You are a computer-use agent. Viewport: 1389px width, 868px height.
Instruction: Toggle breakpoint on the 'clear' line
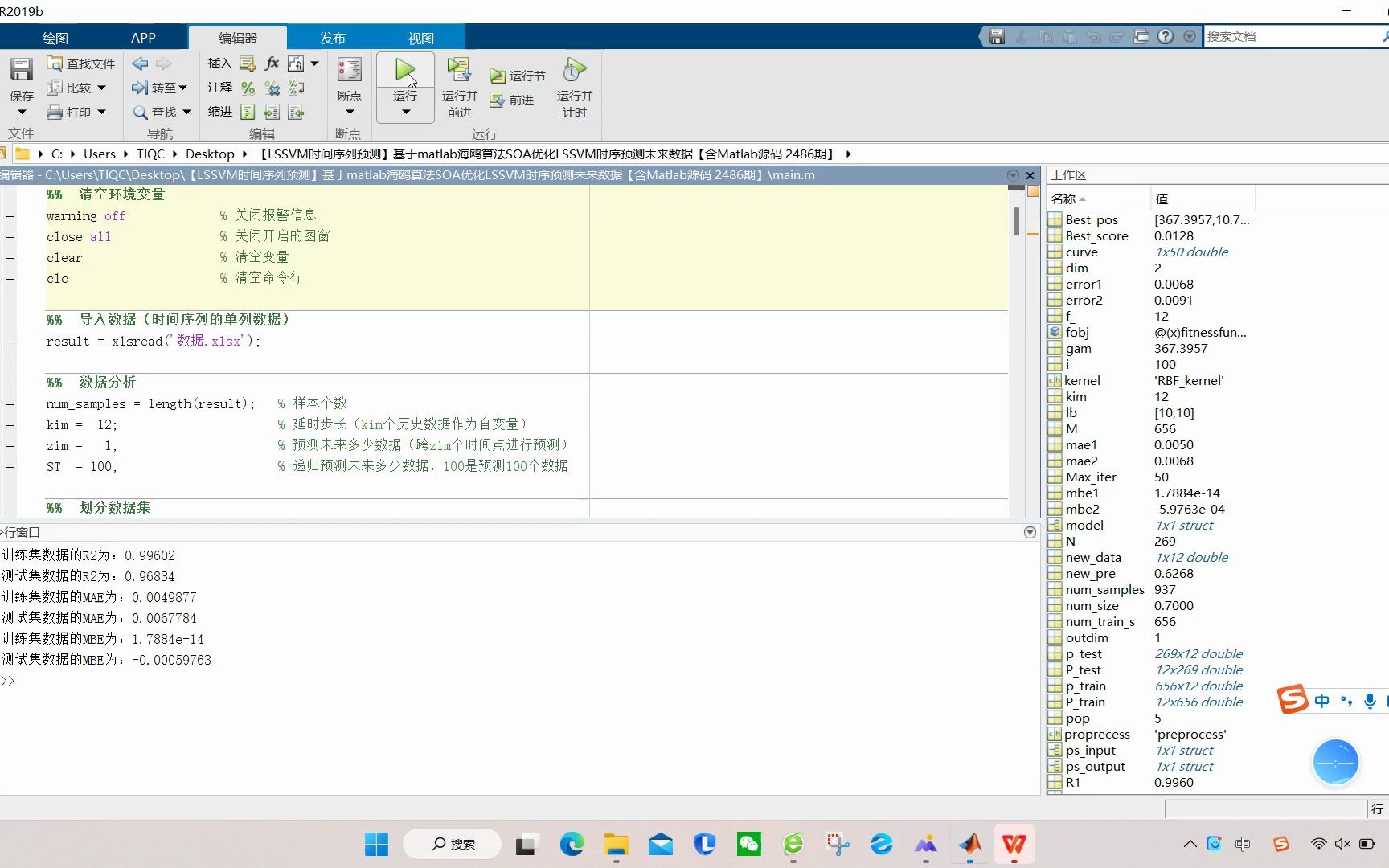pyautogui.click(x=10, y=258)
